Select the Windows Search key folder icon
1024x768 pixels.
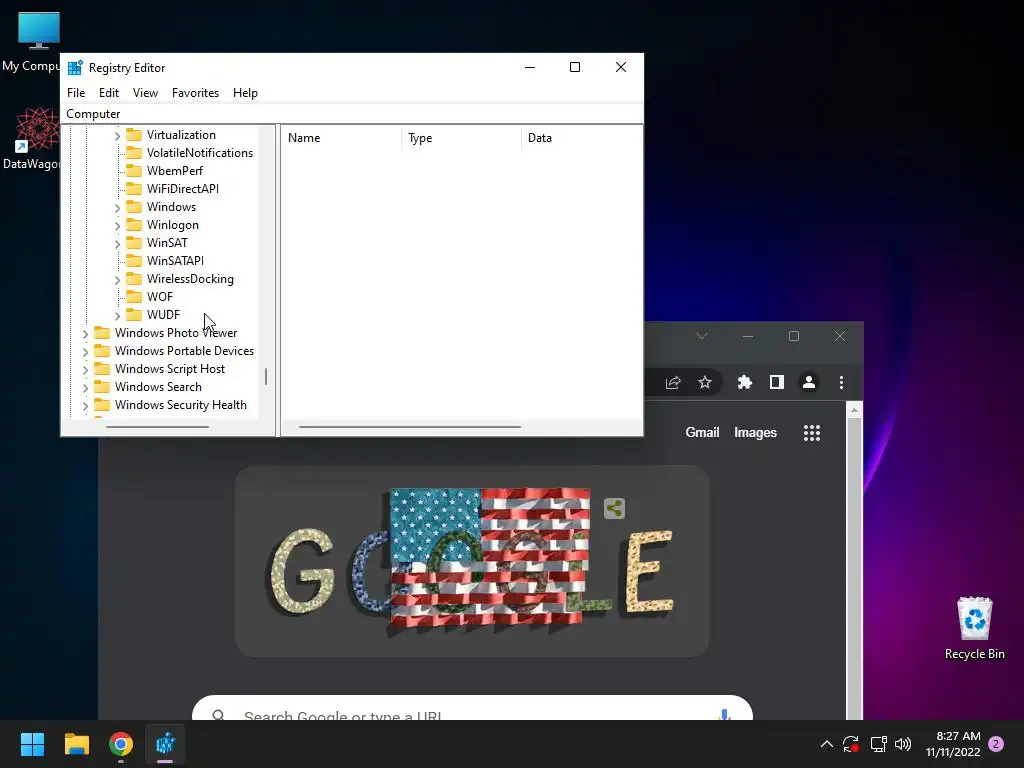pos(102,387)
